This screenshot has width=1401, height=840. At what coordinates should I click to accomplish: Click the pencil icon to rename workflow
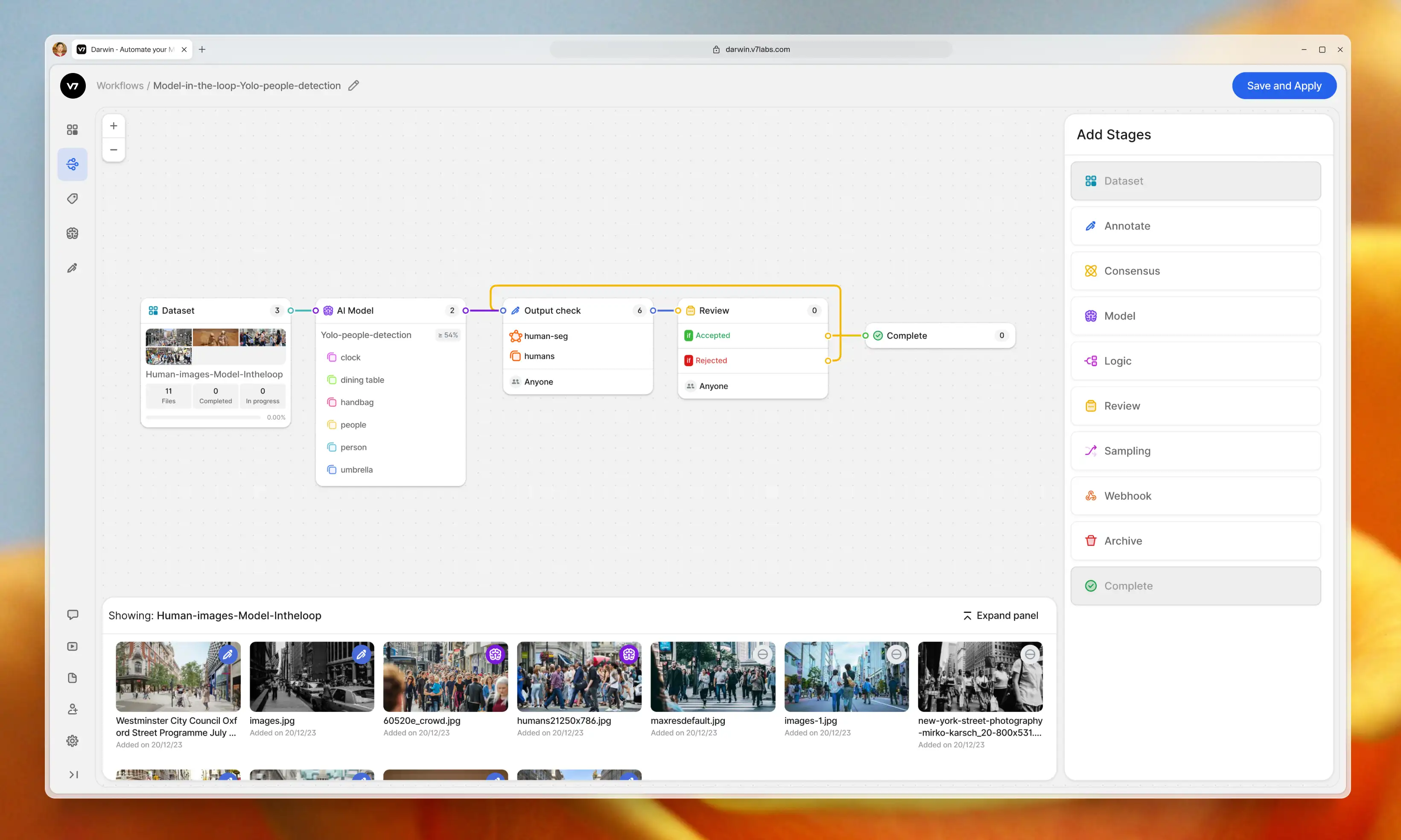pos(353,85)
